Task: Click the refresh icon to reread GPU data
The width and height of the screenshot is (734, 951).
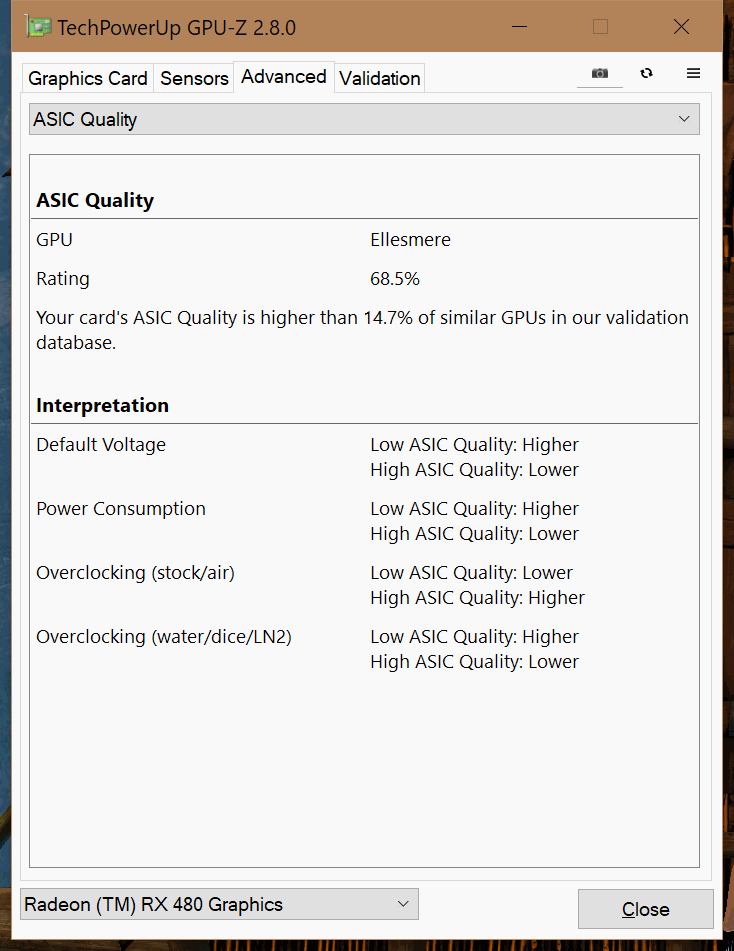Action: coord(646,73)
